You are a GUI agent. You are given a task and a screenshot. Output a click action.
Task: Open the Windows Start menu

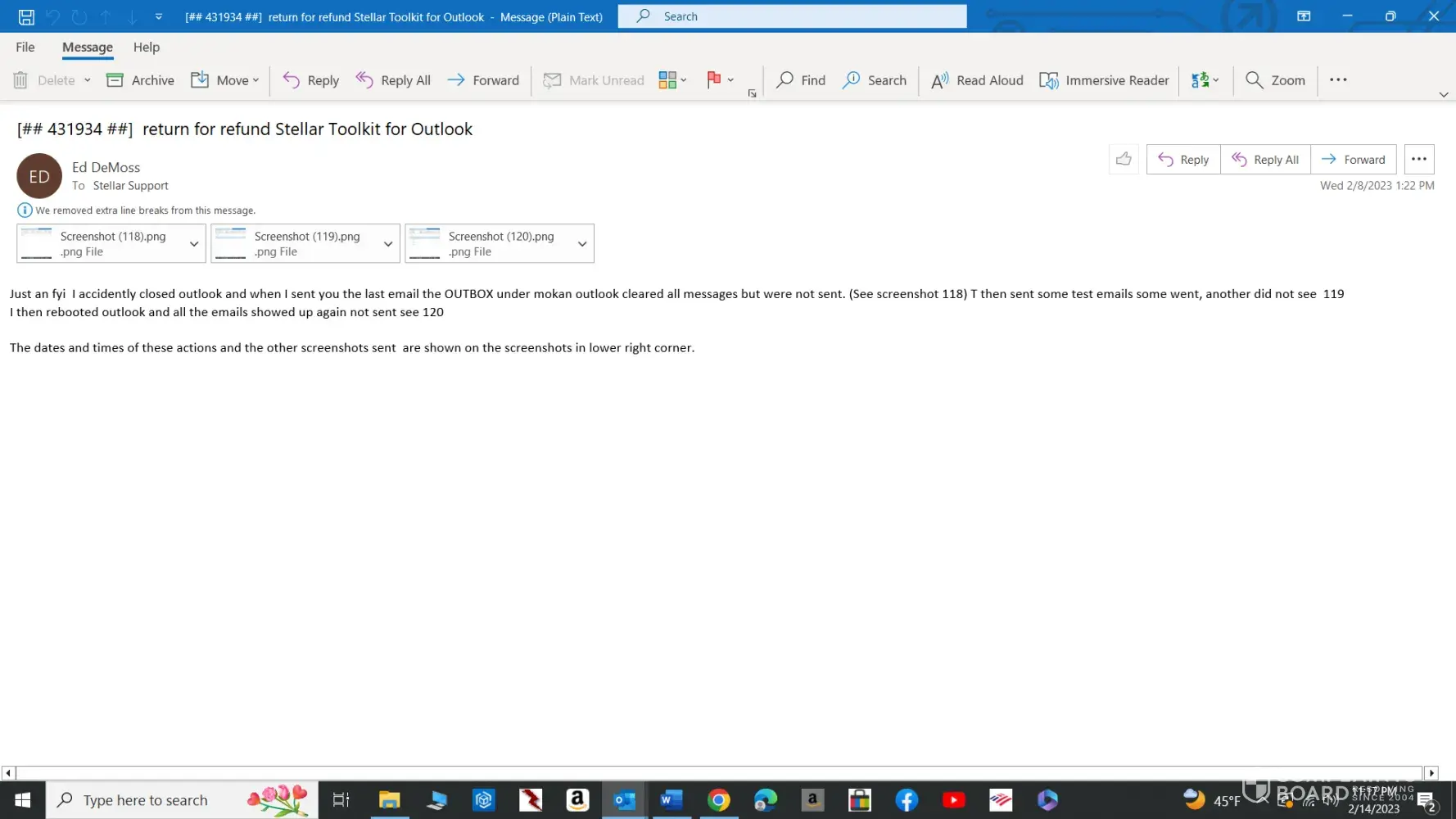pos(23,800)
